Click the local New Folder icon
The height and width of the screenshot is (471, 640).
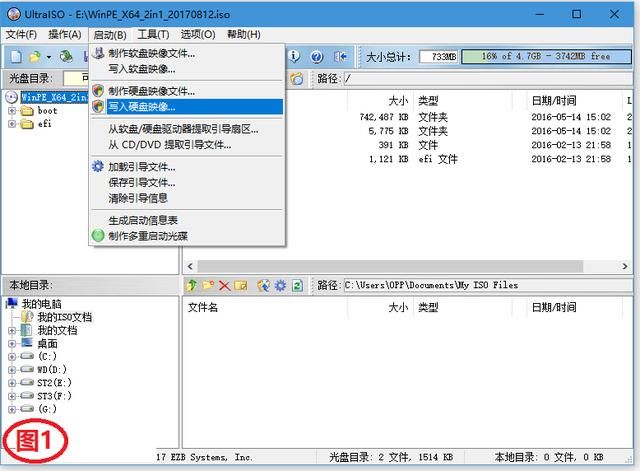coord(208,285)
